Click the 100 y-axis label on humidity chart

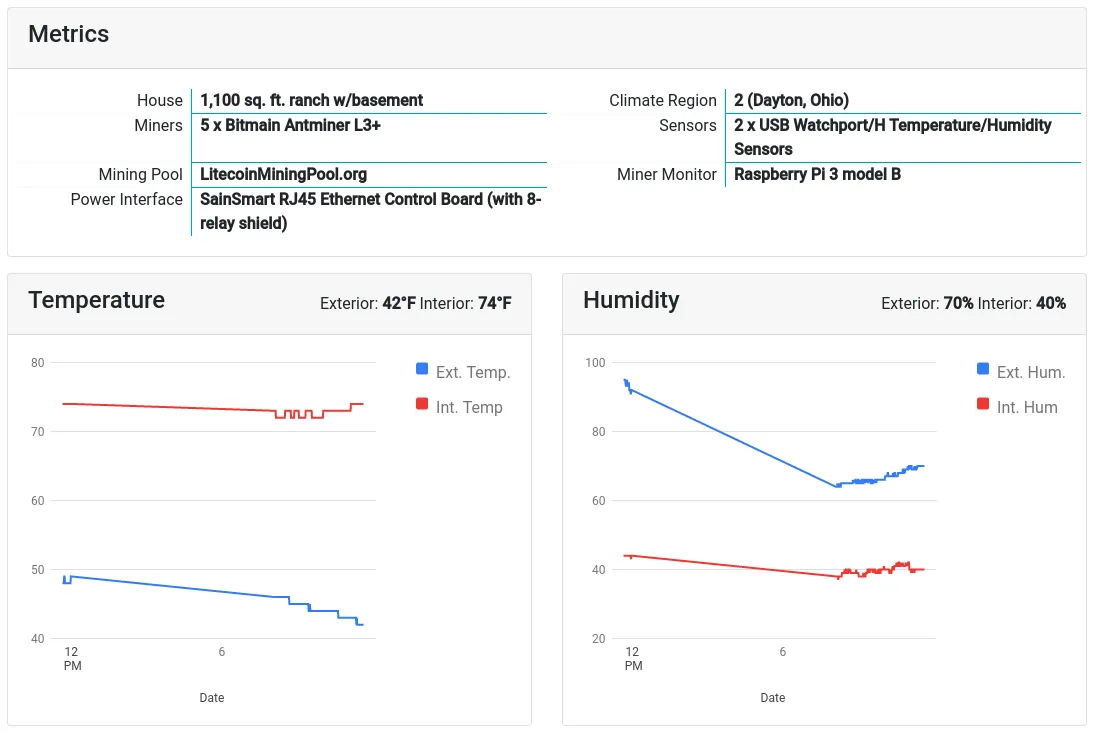click(595, 363)
